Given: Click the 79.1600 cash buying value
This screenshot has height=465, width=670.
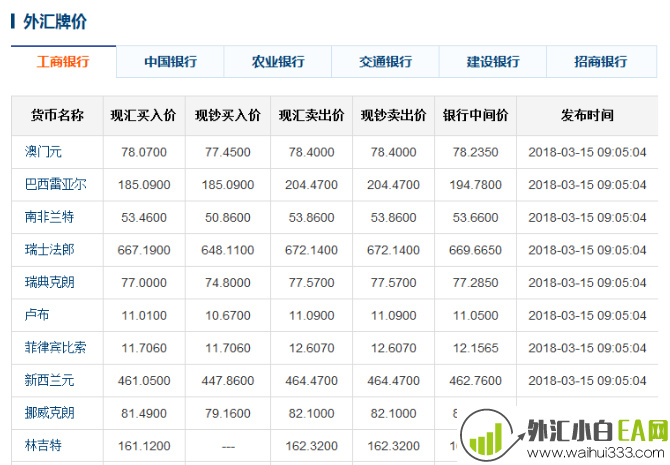Looking at the screenshot, I should [x=228, y=413].
